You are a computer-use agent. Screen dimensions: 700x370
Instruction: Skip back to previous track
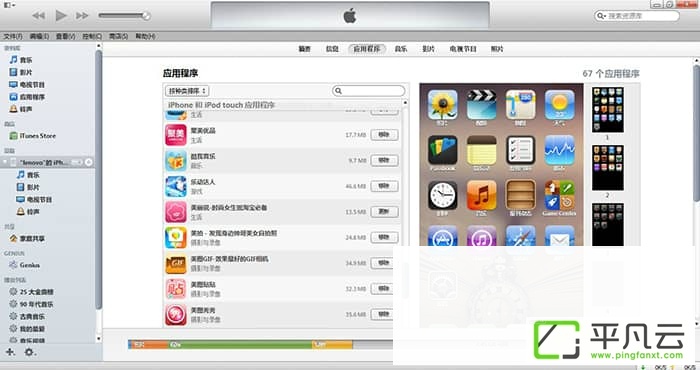39,16
